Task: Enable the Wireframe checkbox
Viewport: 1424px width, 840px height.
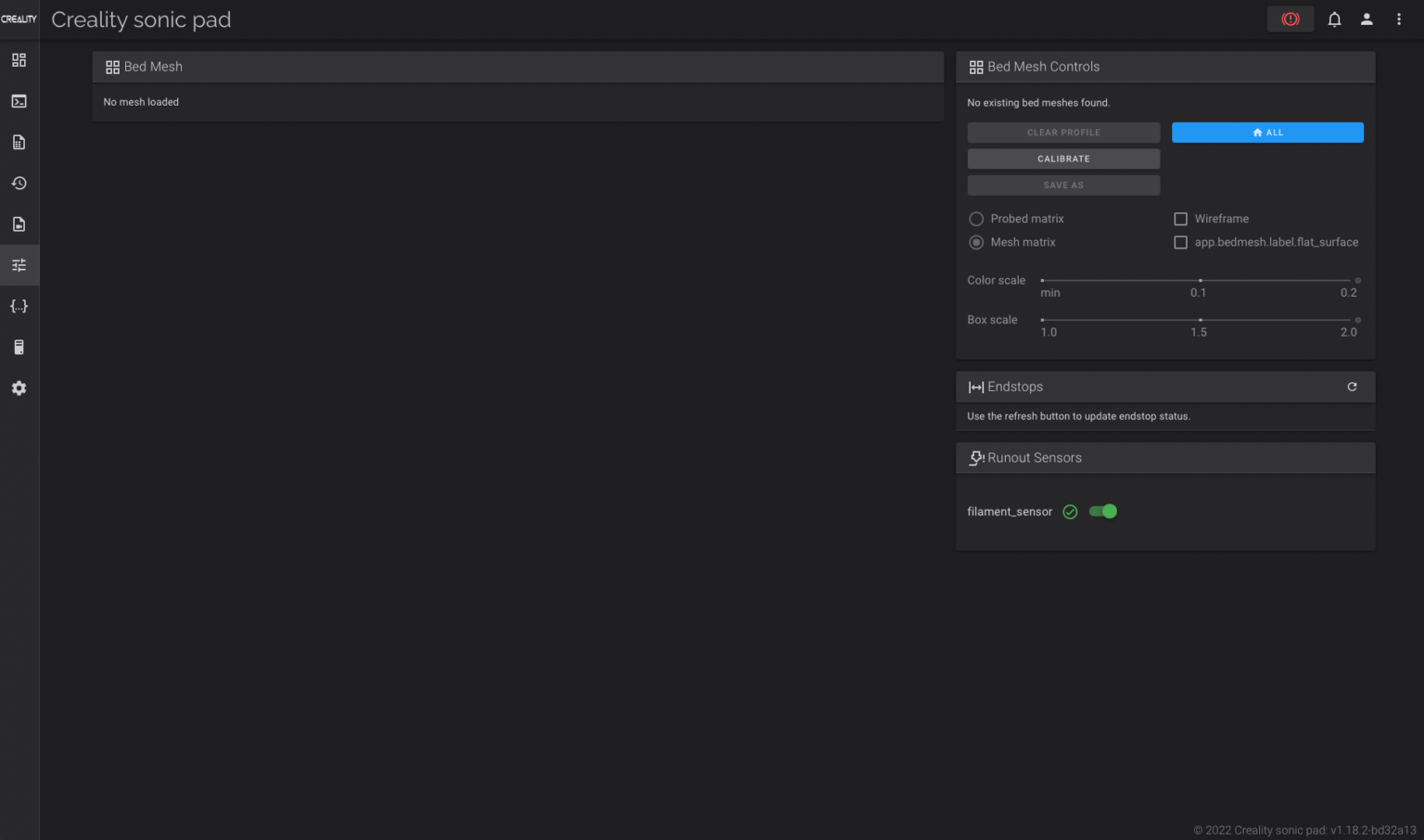Action: tap(1180, 219)
